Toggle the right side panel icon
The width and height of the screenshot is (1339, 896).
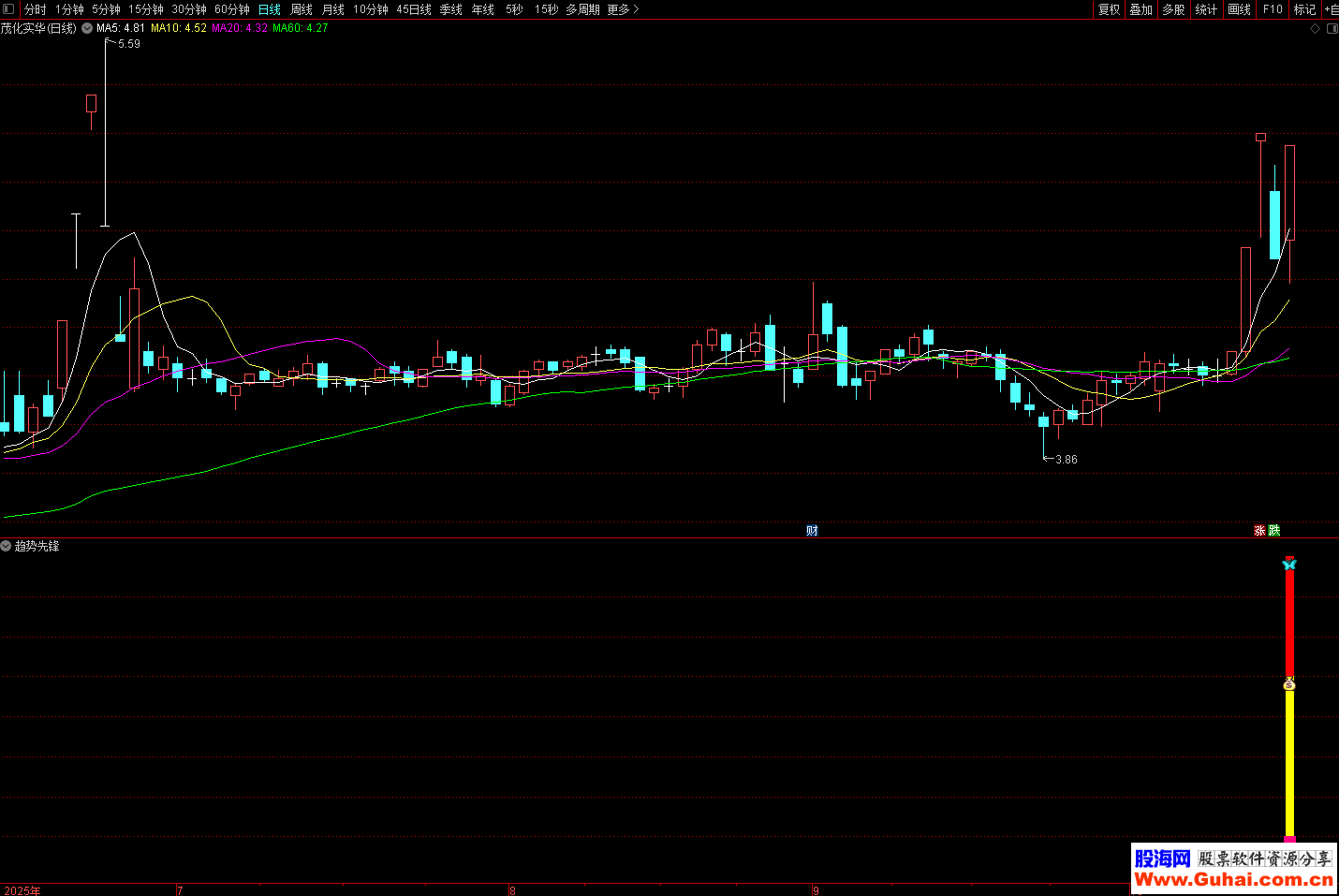click(x=1332, y=29)
